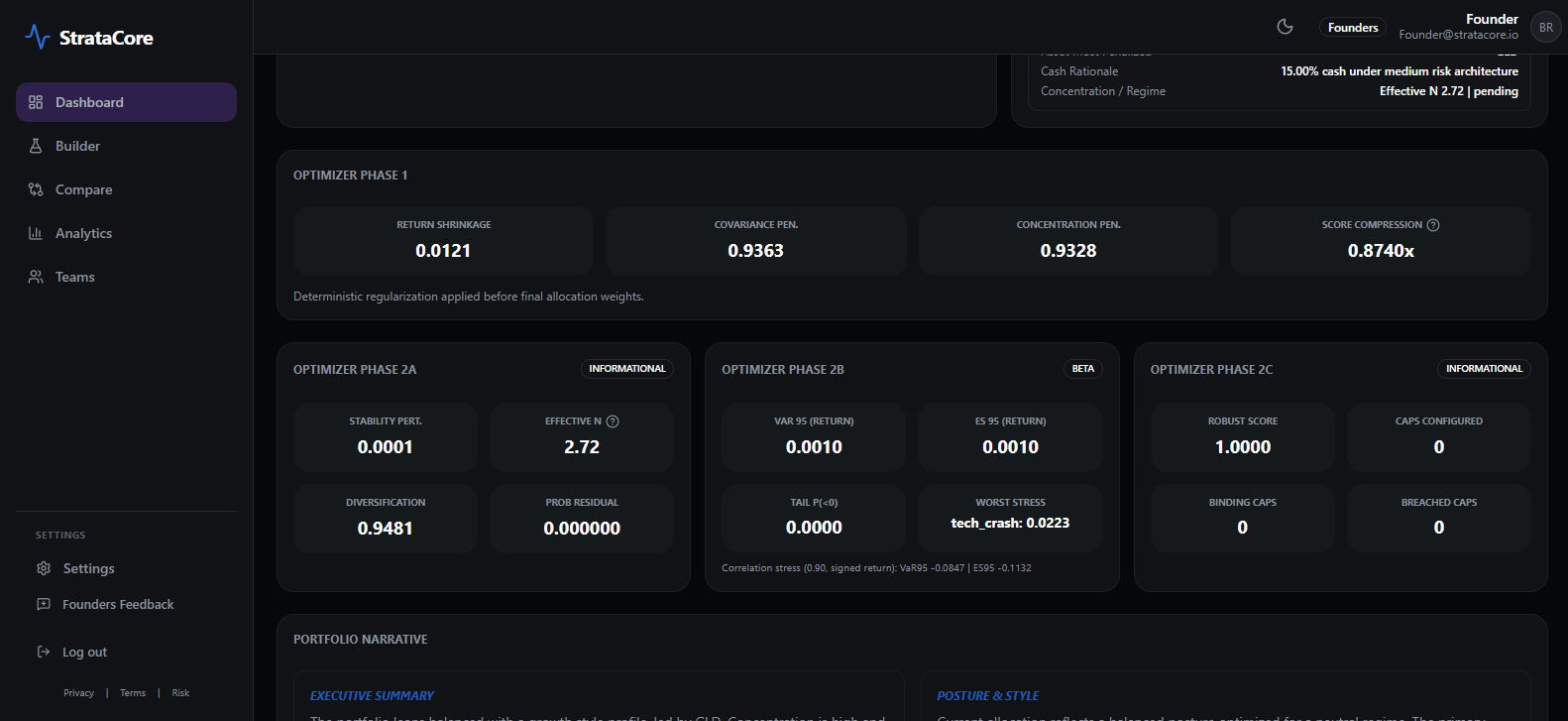
Task: Go to the Compare page
Action: [x=126, y=189]
